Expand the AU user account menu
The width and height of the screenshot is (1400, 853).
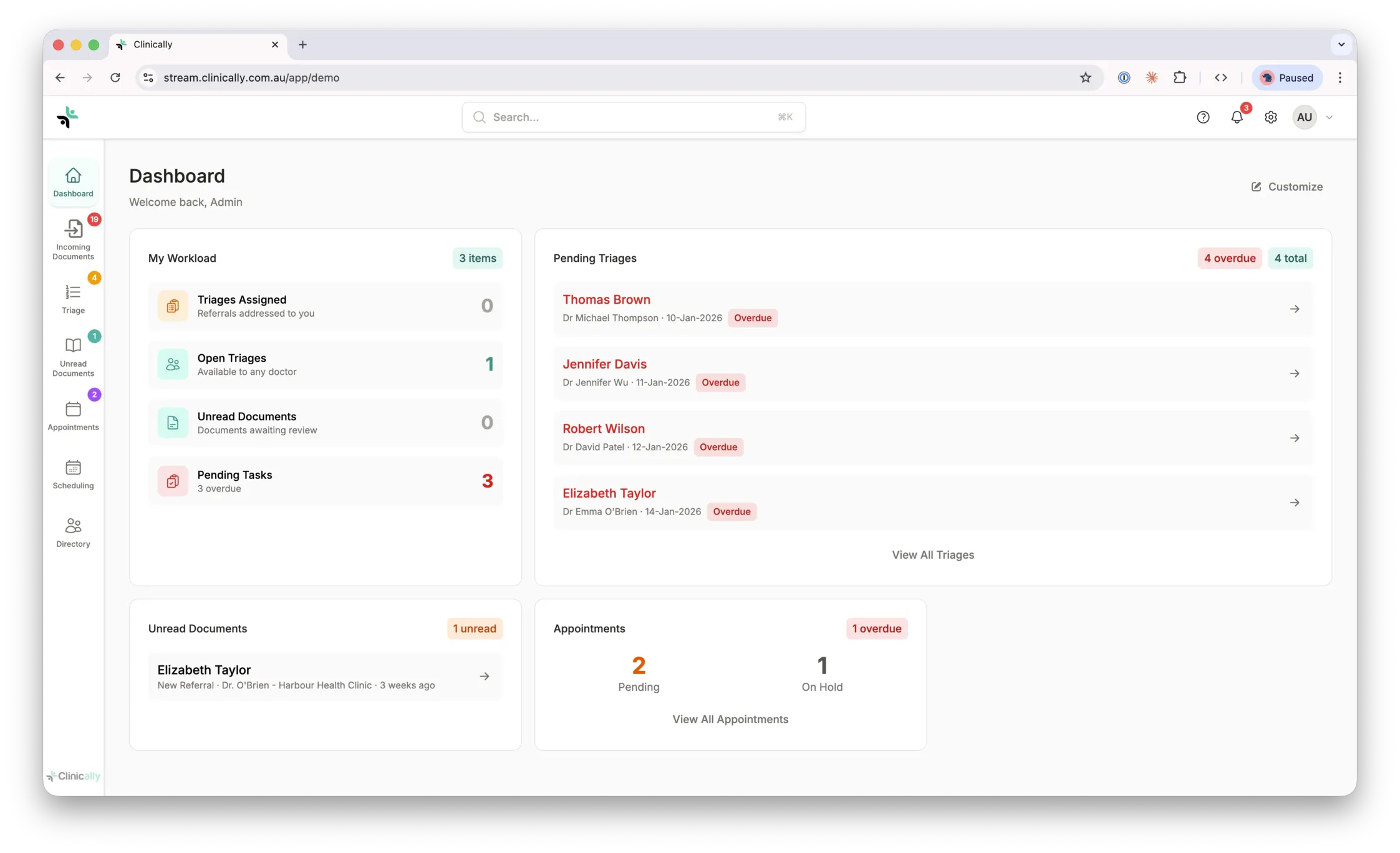tap(1312, 117)
